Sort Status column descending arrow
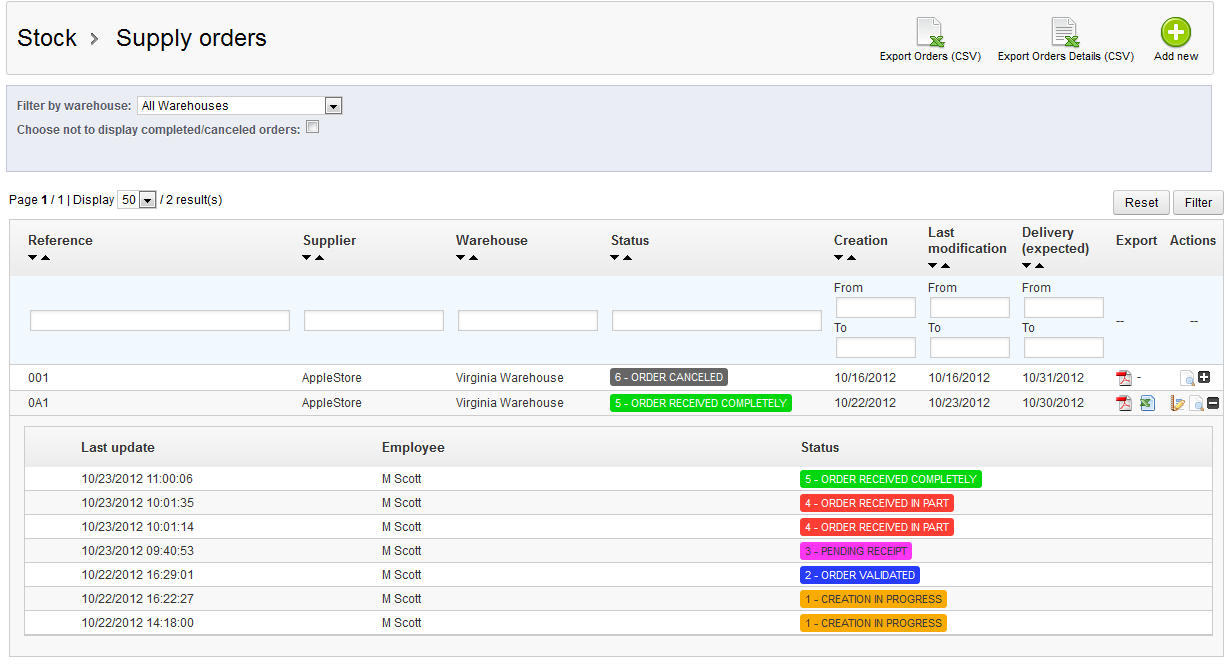1226x665 pixels. 615,258
